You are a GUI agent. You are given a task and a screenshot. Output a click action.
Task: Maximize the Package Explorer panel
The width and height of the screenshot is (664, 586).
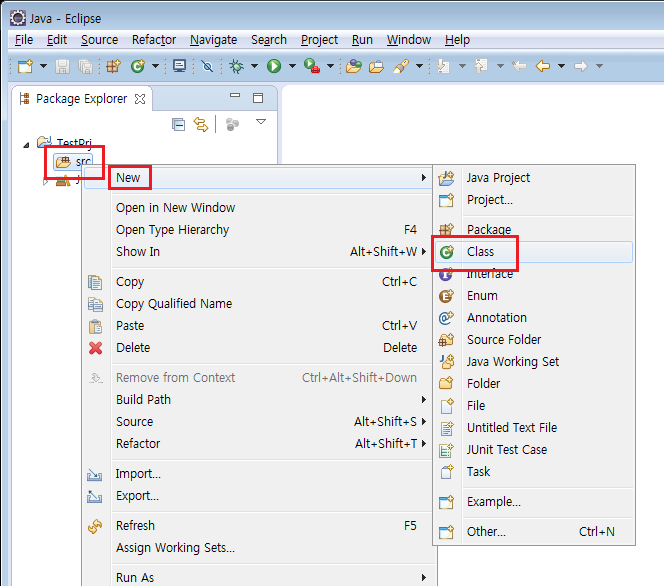(258, 98)
